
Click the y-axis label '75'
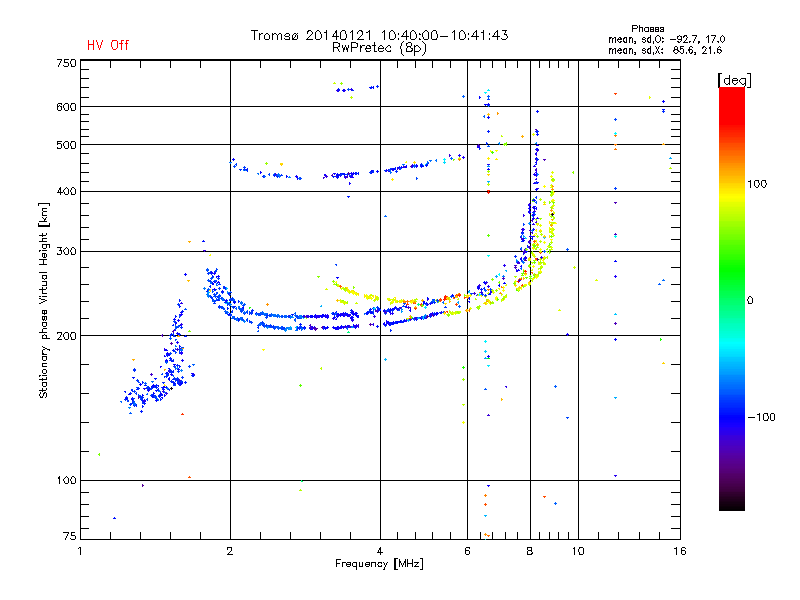click(x=70, y=536)
